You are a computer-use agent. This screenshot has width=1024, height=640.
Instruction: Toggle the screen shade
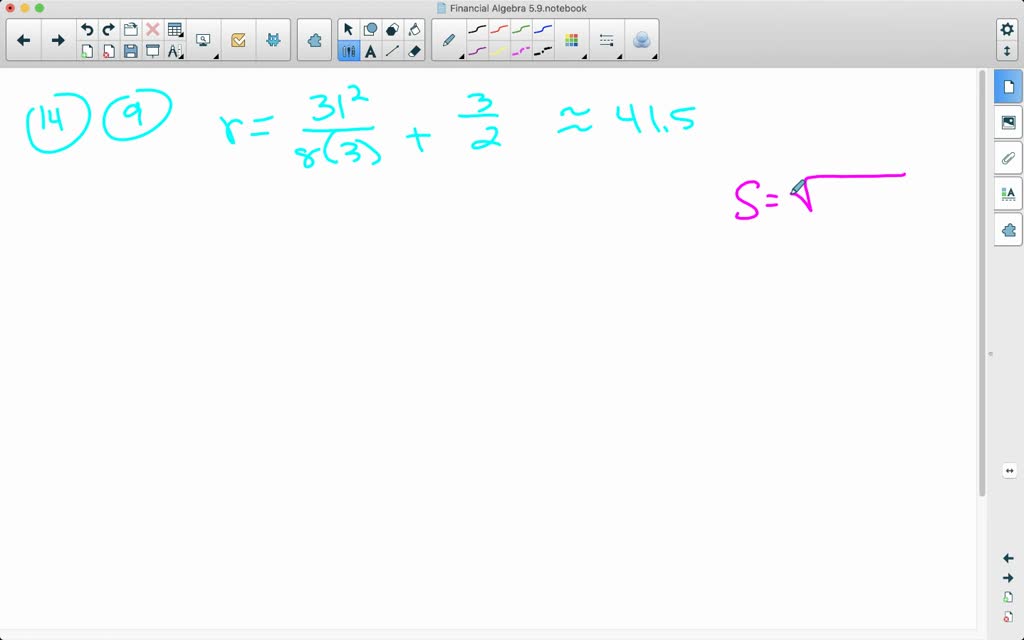(x=153, y=51)
